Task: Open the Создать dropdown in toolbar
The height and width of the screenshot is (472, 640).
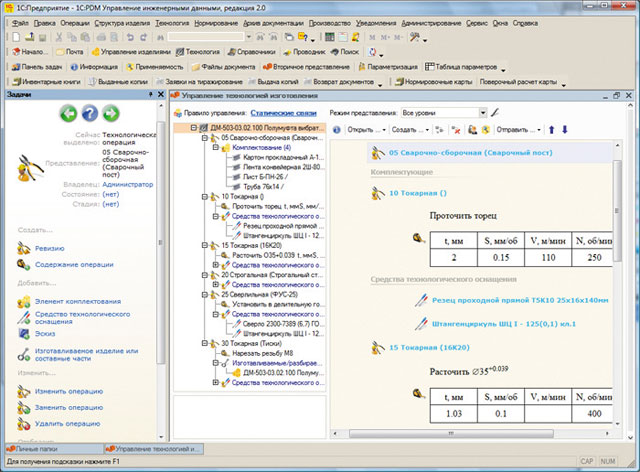Action: (x=410, y=130)
